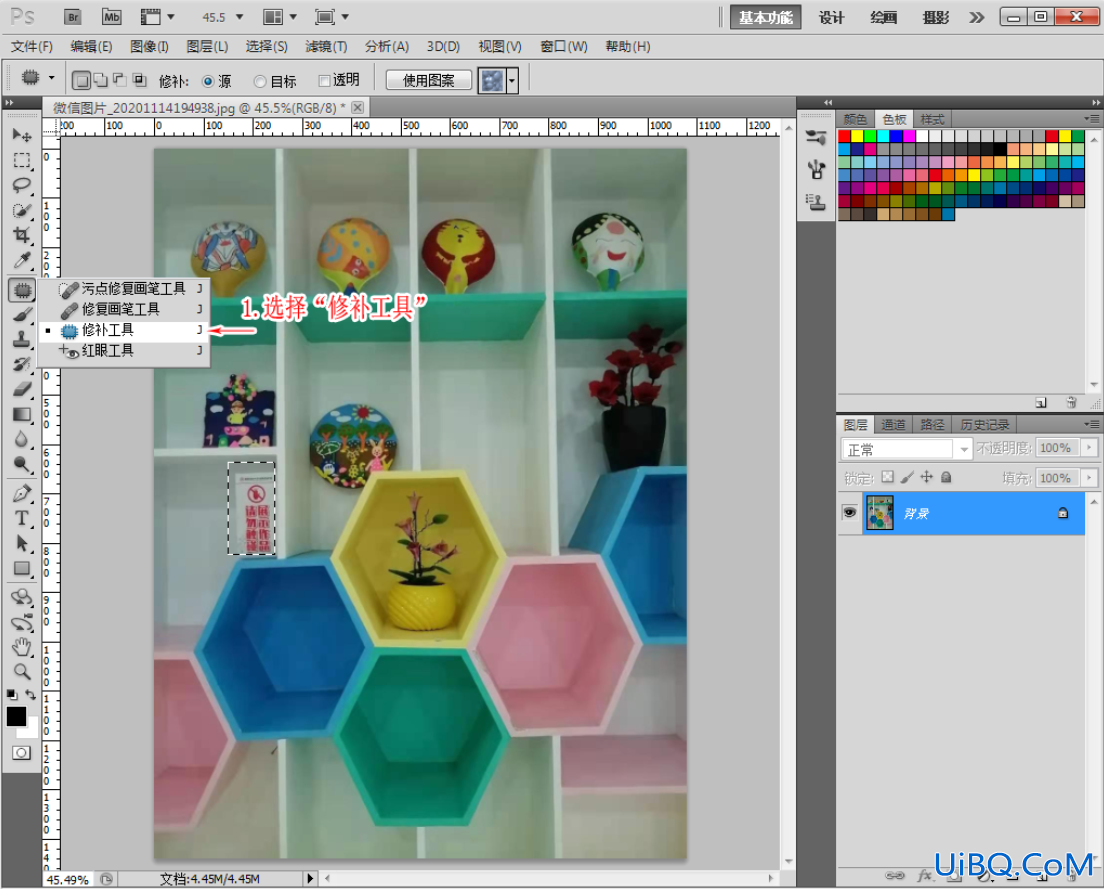Select the Crop tool

tap(22, 235)
